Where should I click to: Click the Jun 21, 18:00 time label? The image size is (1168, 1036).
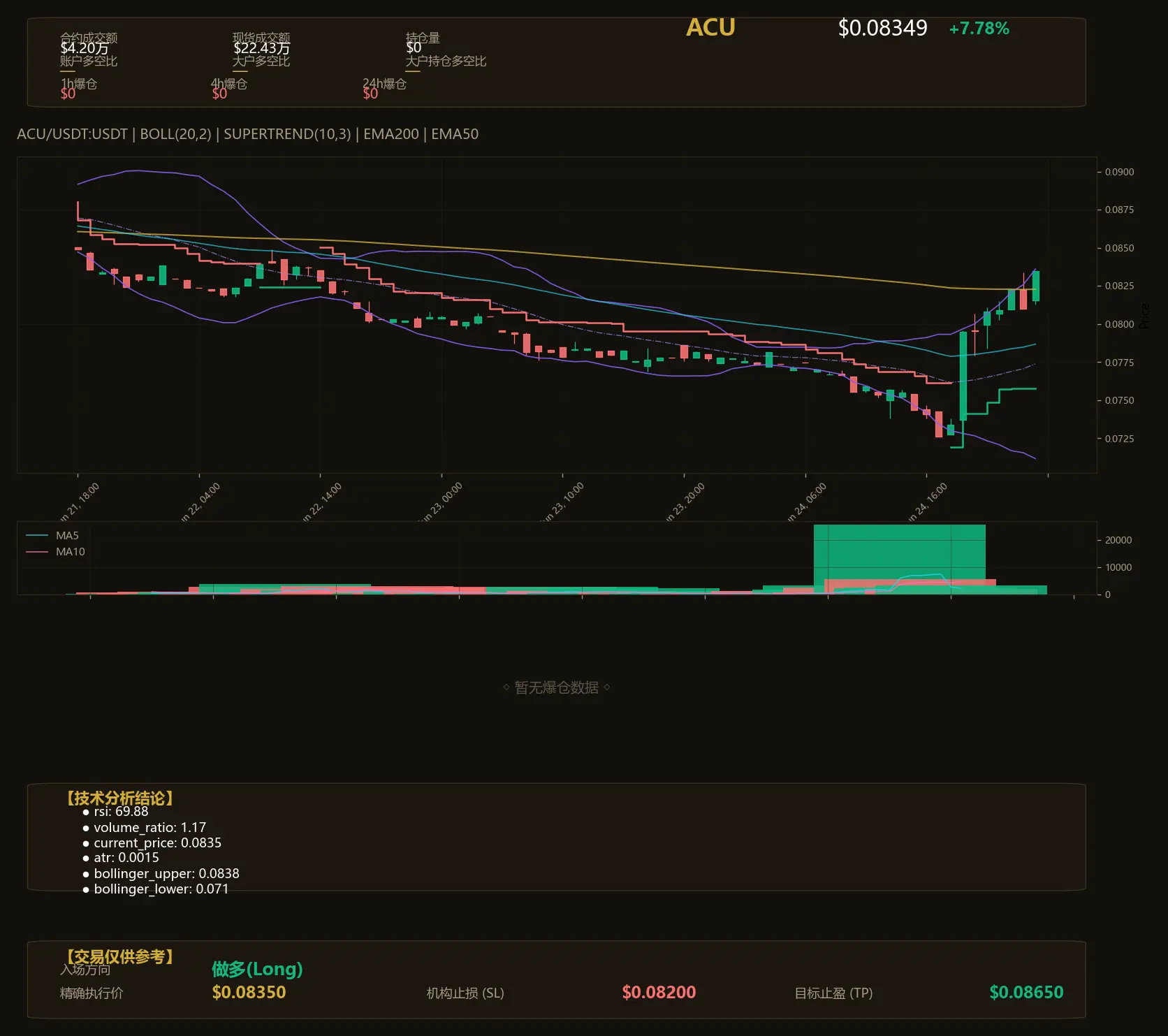pos(79,502)
